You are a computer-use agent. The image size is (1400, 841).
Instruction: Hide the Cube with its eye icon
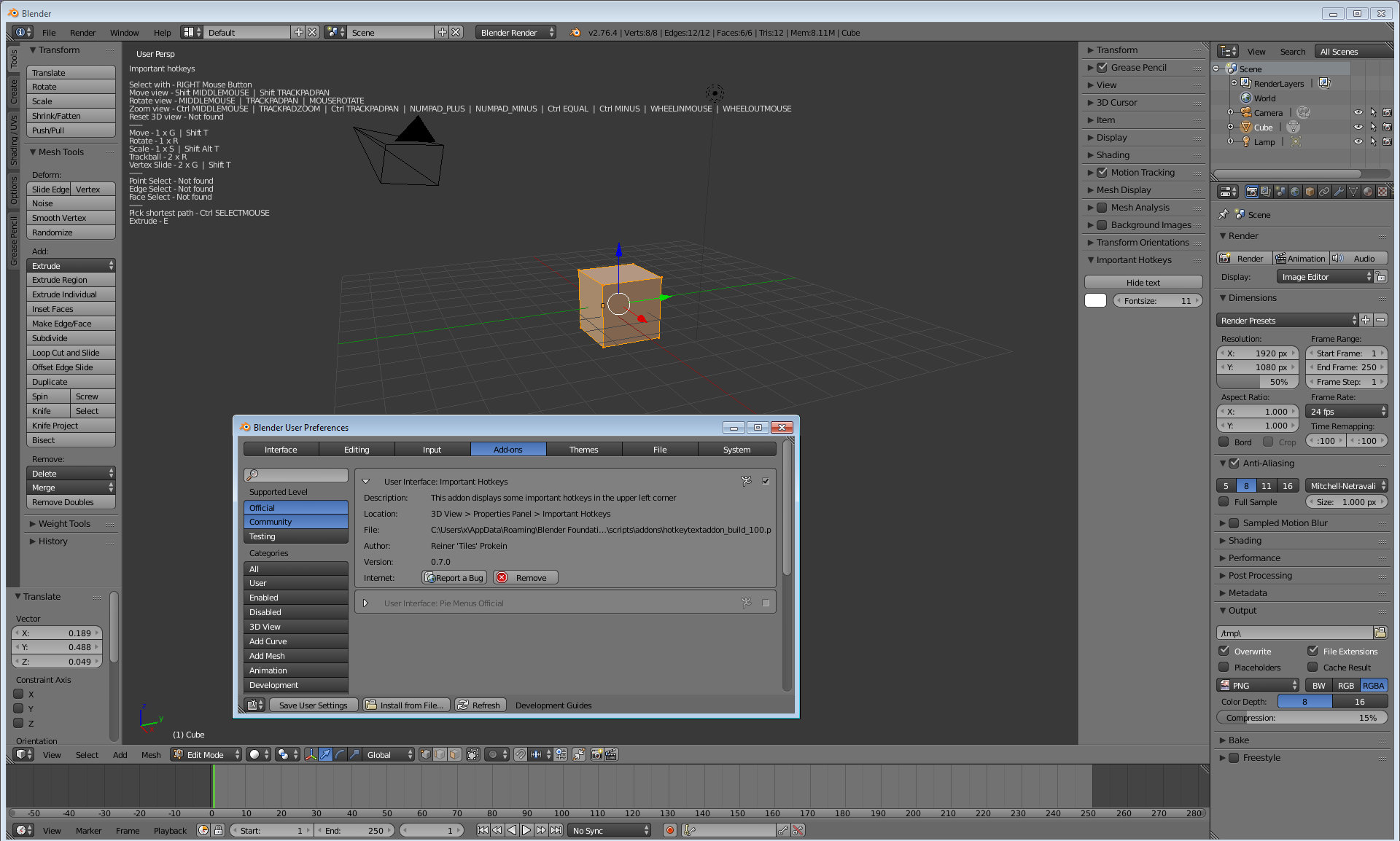1358,127
